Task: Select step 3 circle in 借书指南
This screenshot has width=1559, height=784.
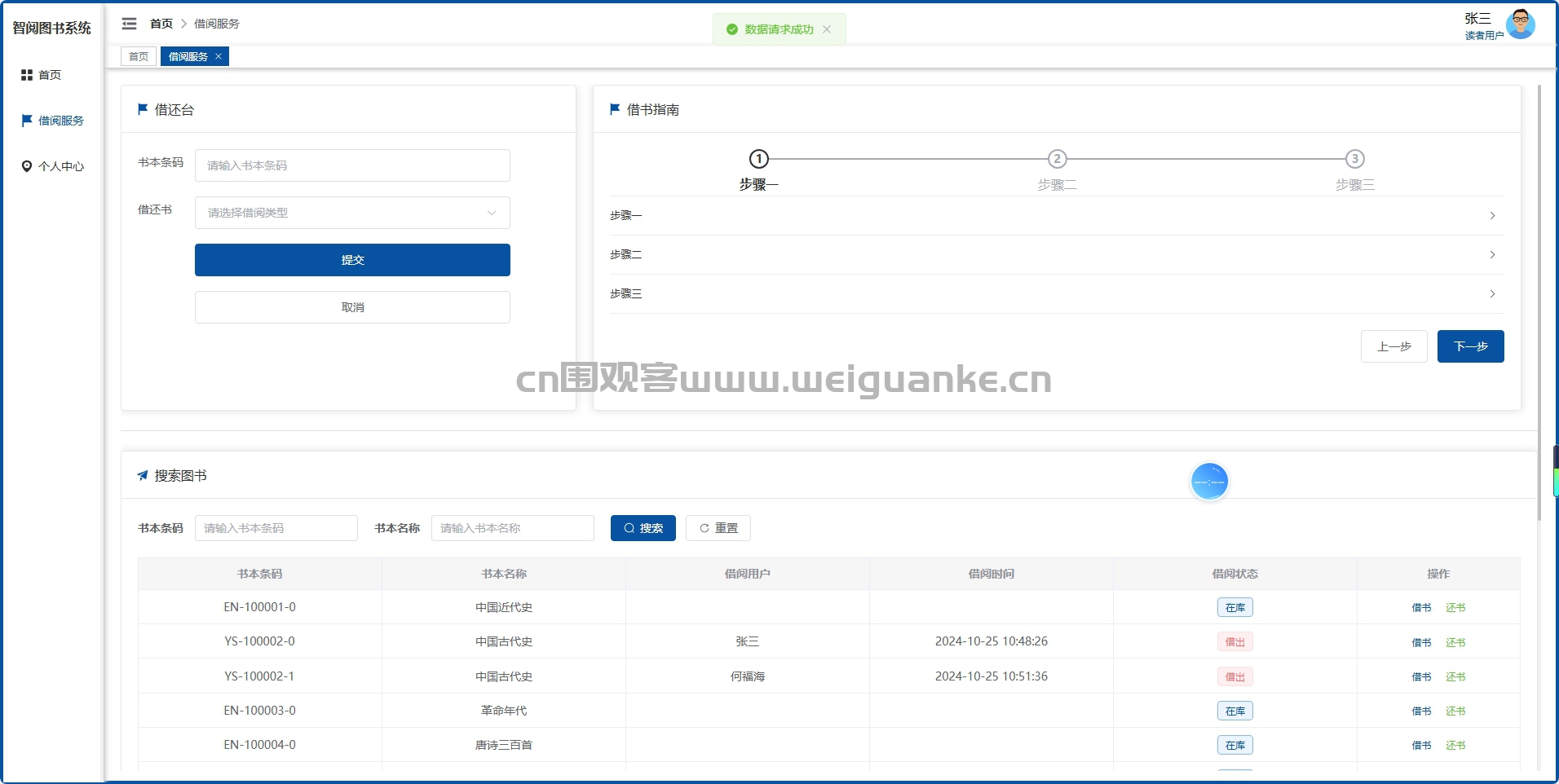Action: (x=1354, y=159)
